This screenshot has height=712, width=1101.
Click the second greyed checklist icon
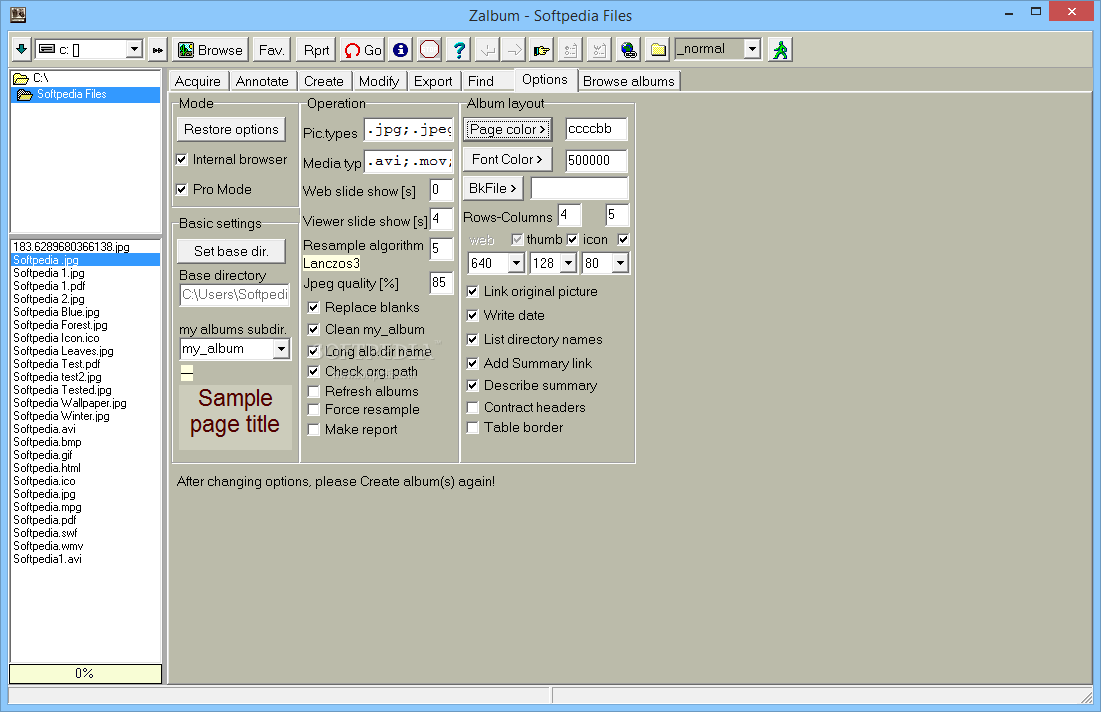point(599,50)
